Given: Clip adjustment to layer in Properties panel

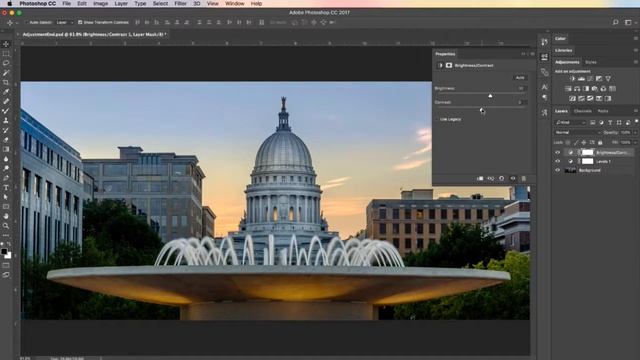Looking at the screenshot, I should (x=480, y=178).
